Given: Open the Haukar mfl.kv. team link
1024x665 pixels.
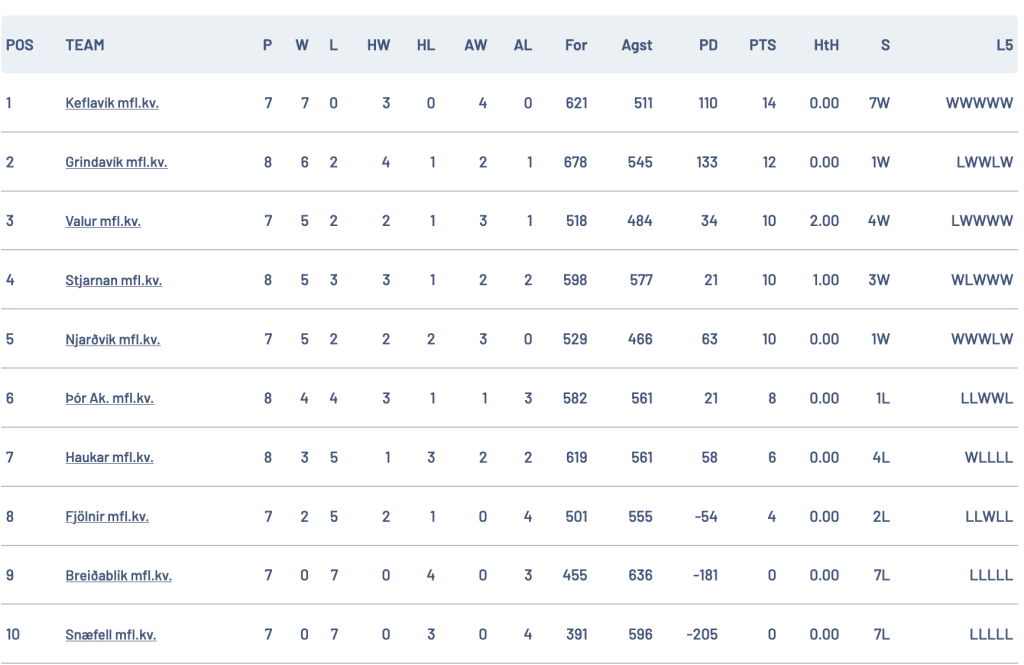Looking at the screenshot, I should [x=109, y=457].
